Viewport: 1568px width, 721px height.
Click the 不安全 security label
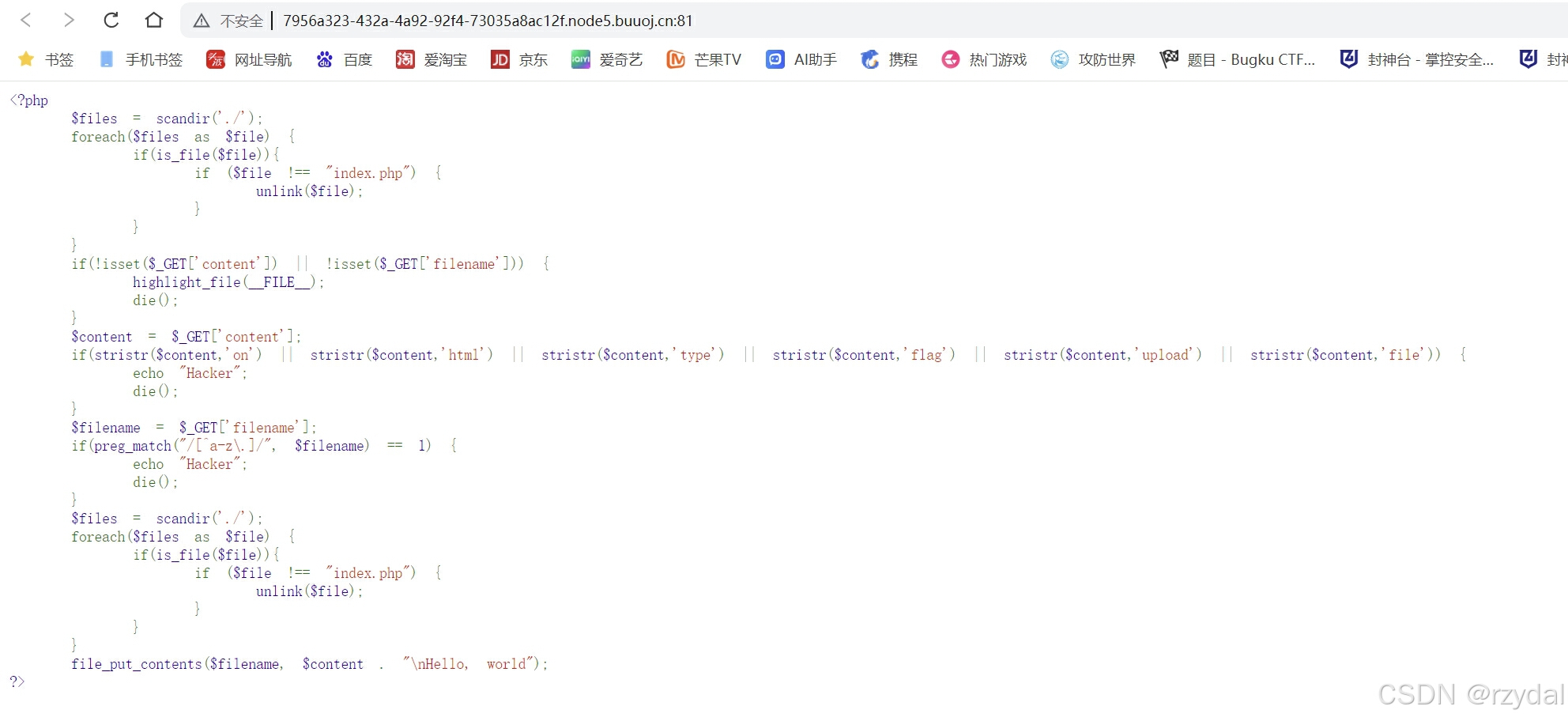tap(241, 21)
